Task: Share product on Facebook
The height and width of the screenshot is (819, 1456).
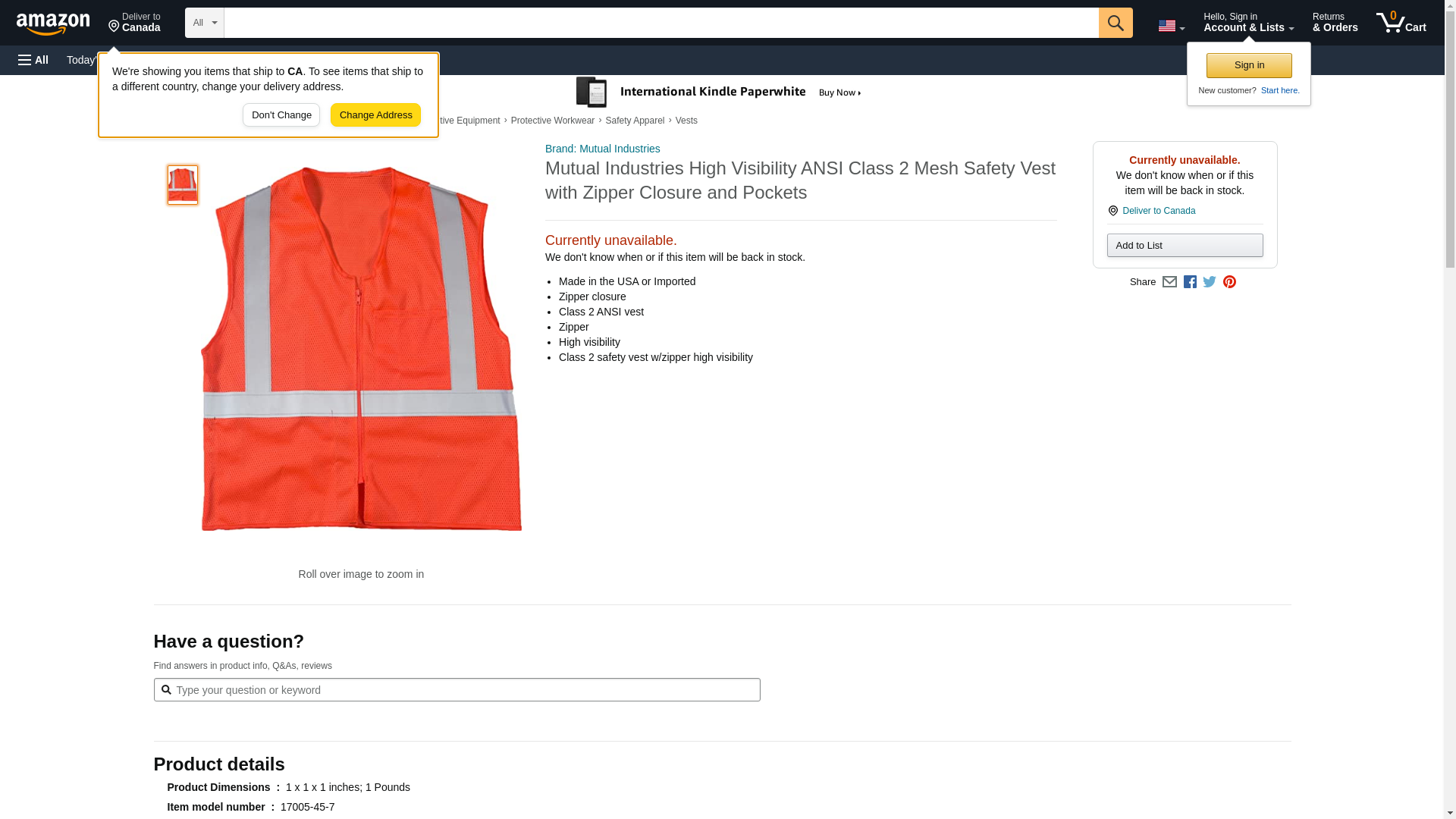Action: (1190, 282)
